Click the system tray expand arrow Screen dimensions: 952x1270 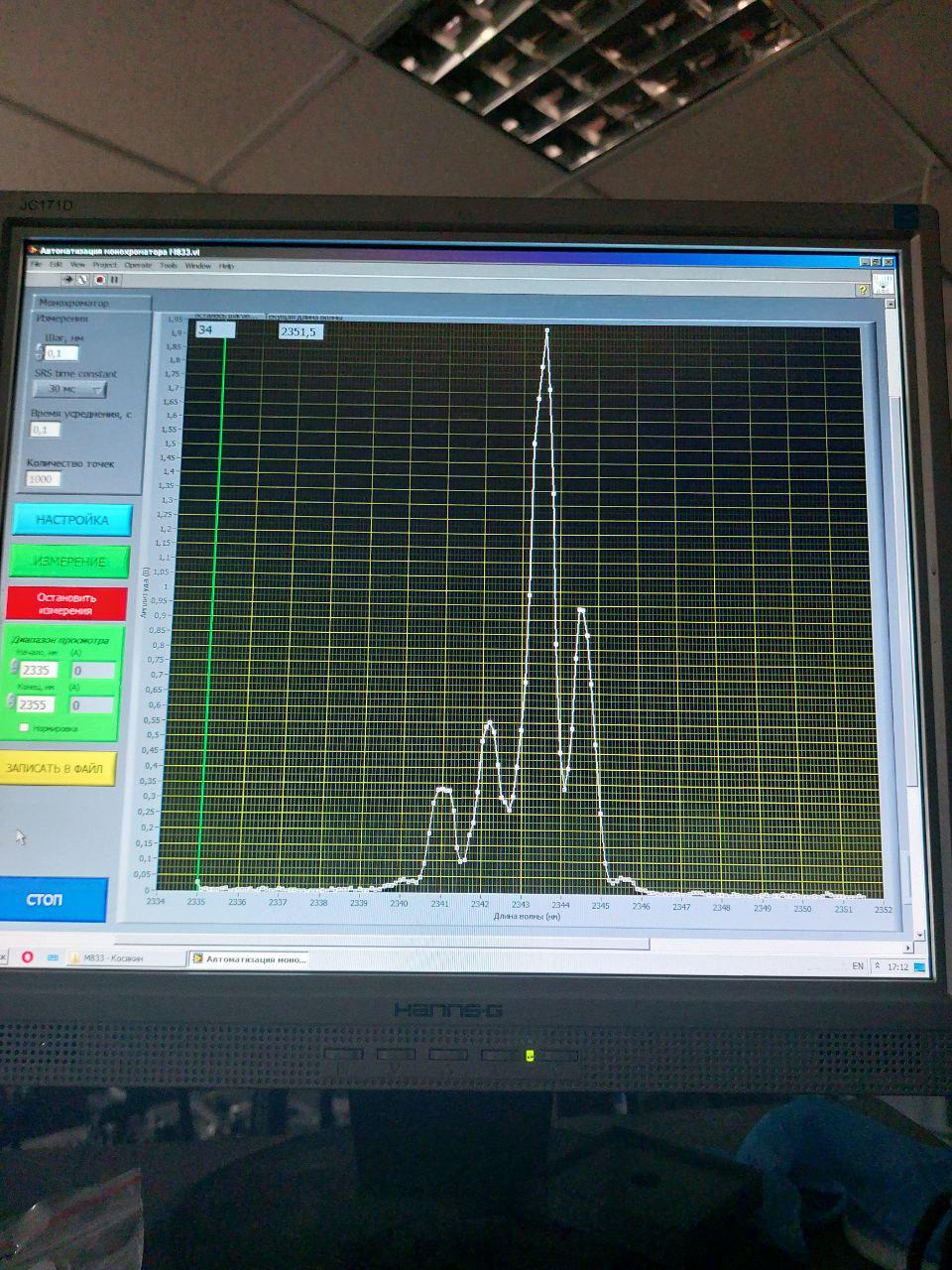[879, 966]
